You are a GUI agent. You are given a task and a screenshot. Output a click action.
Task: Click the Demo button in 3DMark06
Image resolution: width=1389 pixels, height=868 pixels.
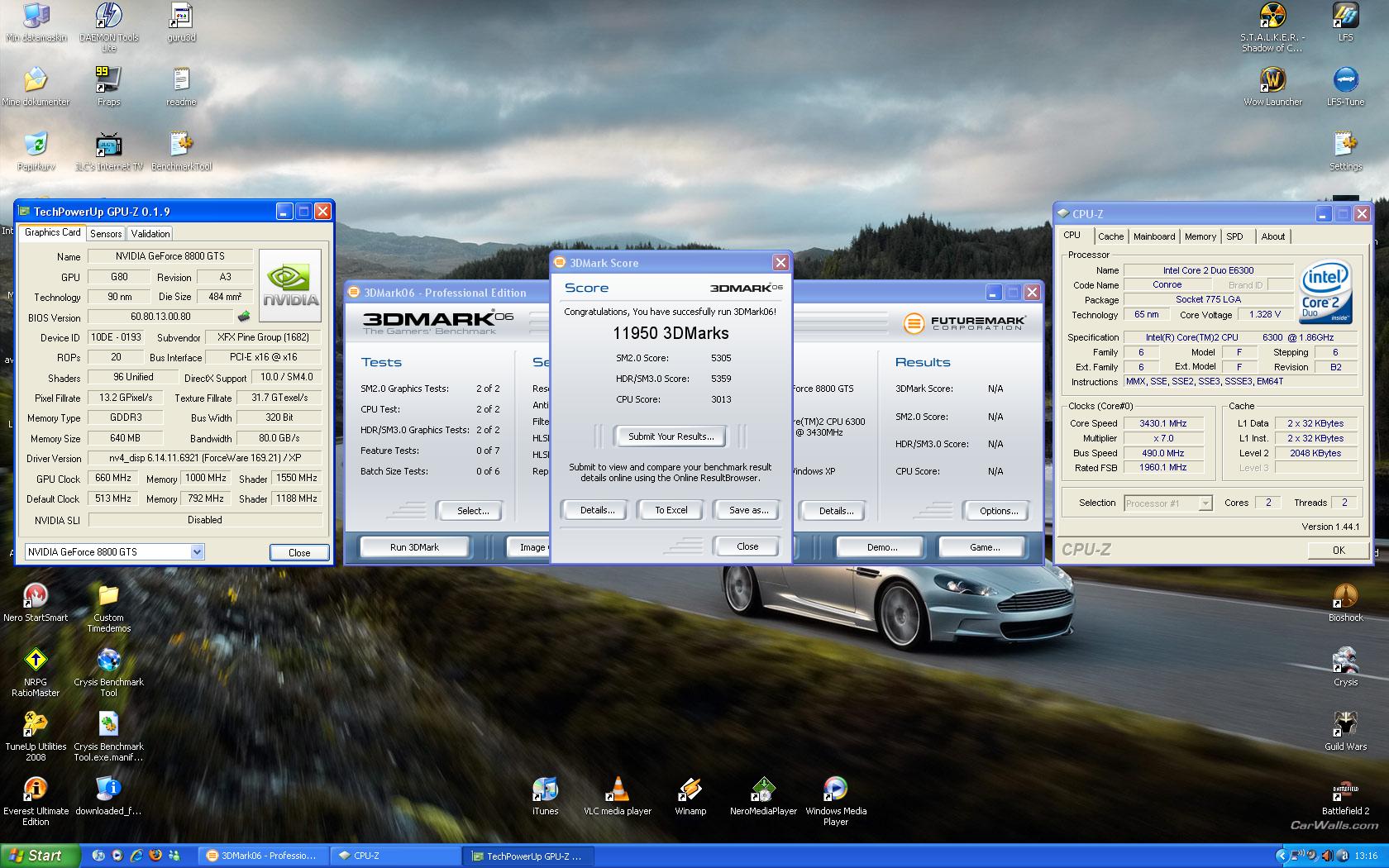881,547
